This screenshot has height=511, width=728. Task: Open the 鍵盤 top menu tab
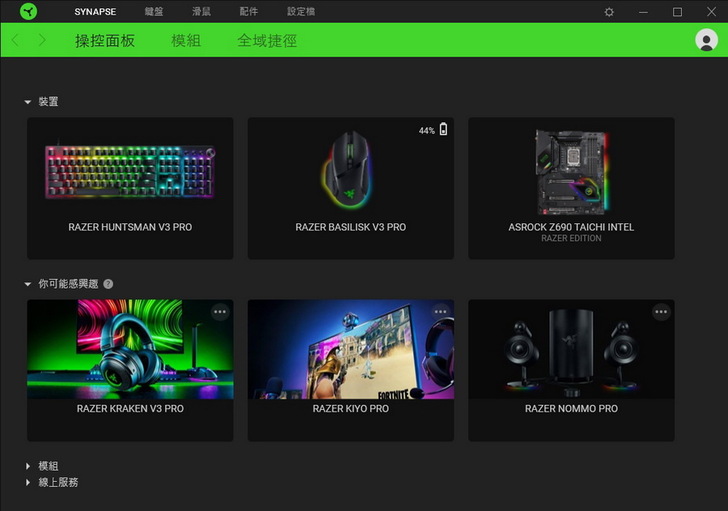click(154, 11)
